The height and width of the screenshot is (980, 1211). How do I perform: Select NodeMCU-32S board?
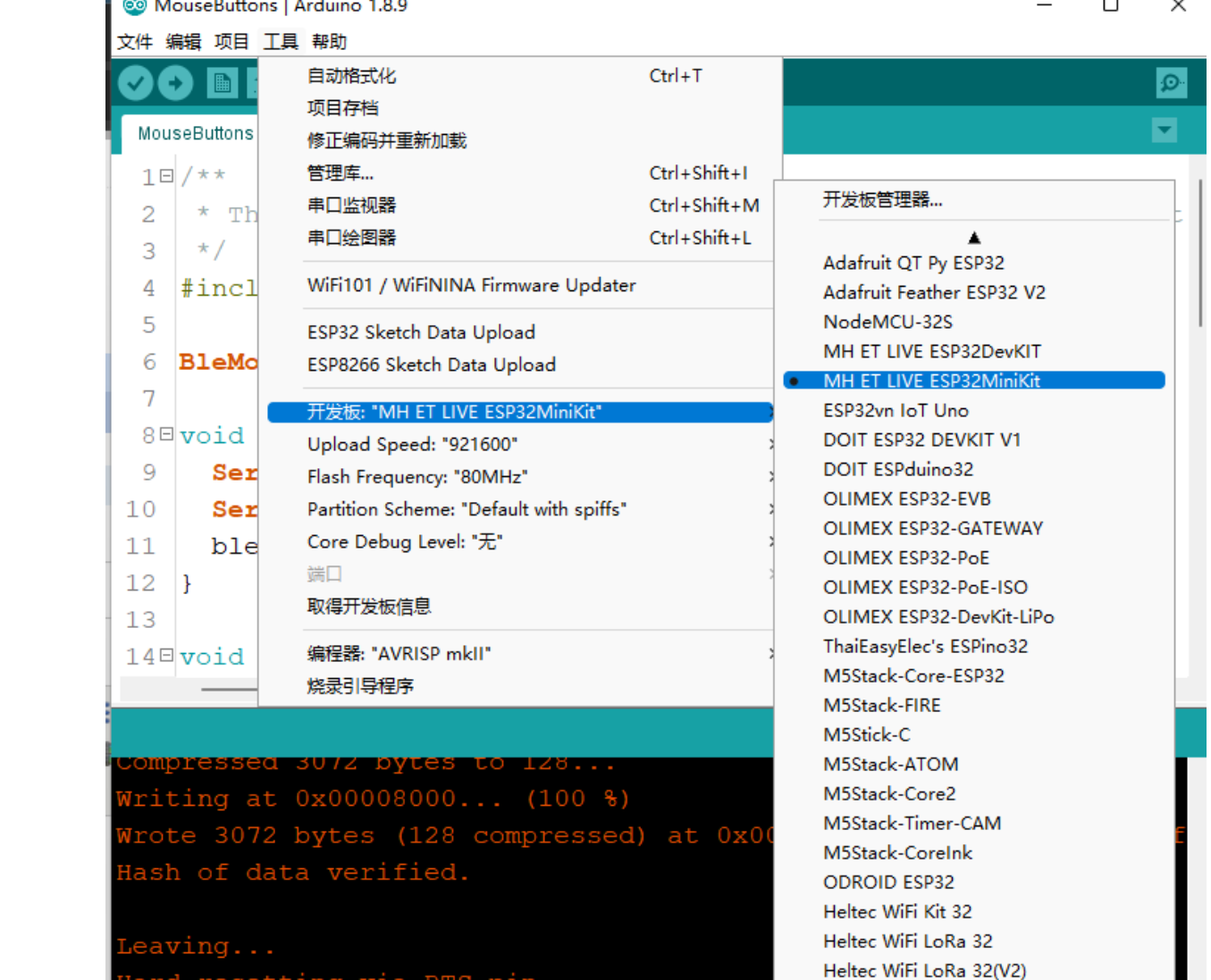974,322
